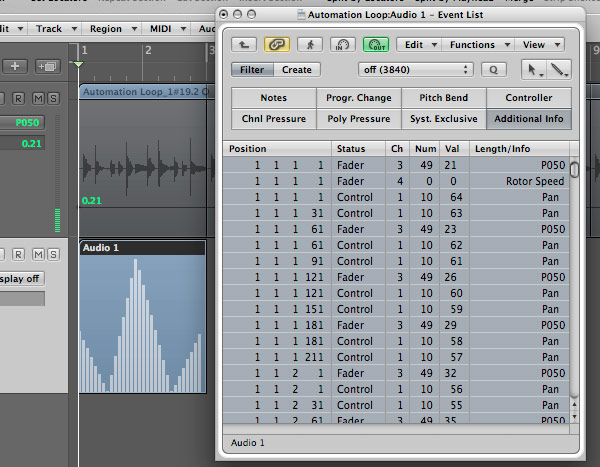Select the Pan event with value 55

396,405
